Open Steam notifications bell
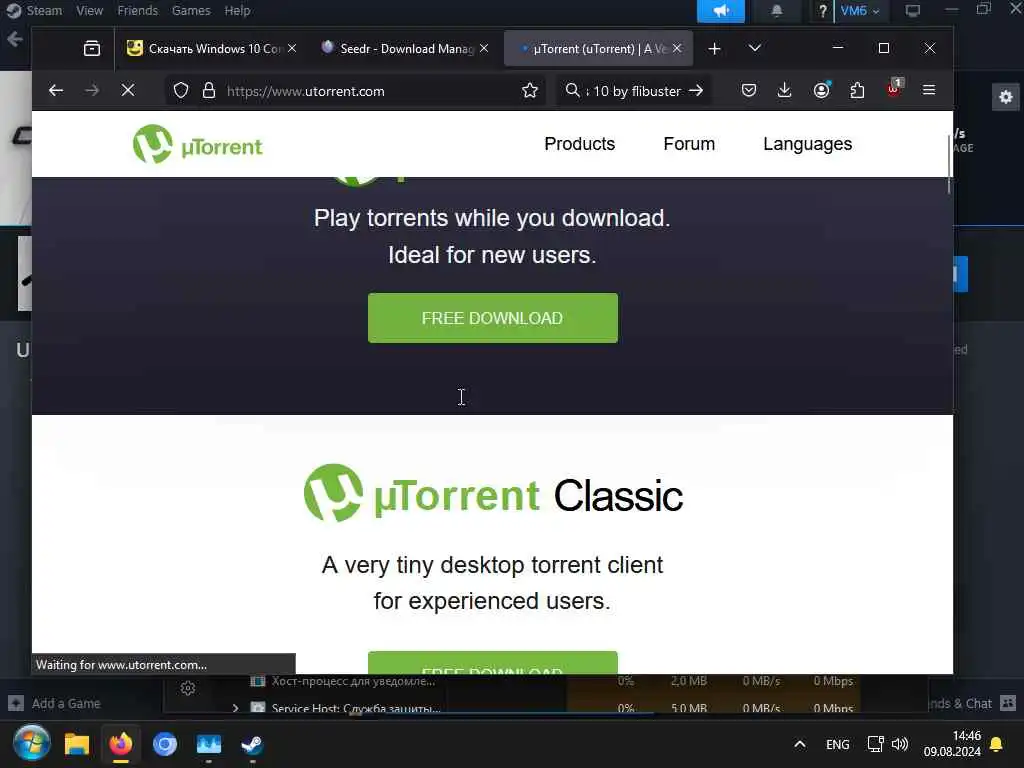This screenshot has width=1024, height=768. click(x=777, y=11)
